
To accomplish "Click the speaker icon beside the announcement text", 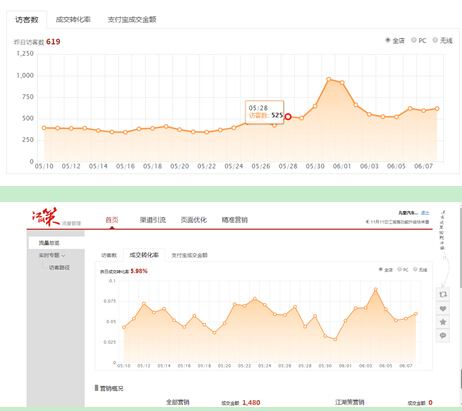I will 367,222.
